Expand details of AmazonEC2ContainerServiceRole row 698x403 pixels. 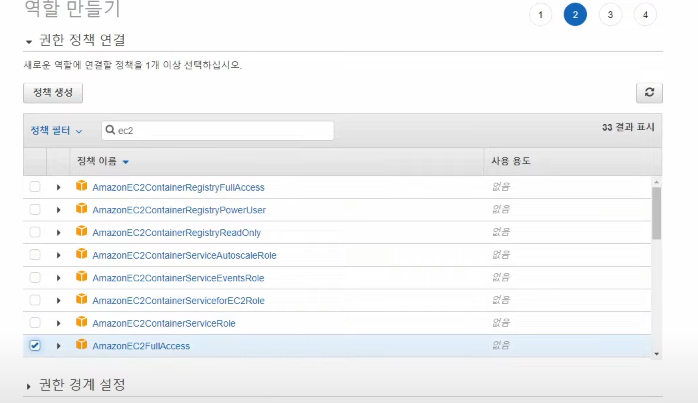[x=58, y=324]
